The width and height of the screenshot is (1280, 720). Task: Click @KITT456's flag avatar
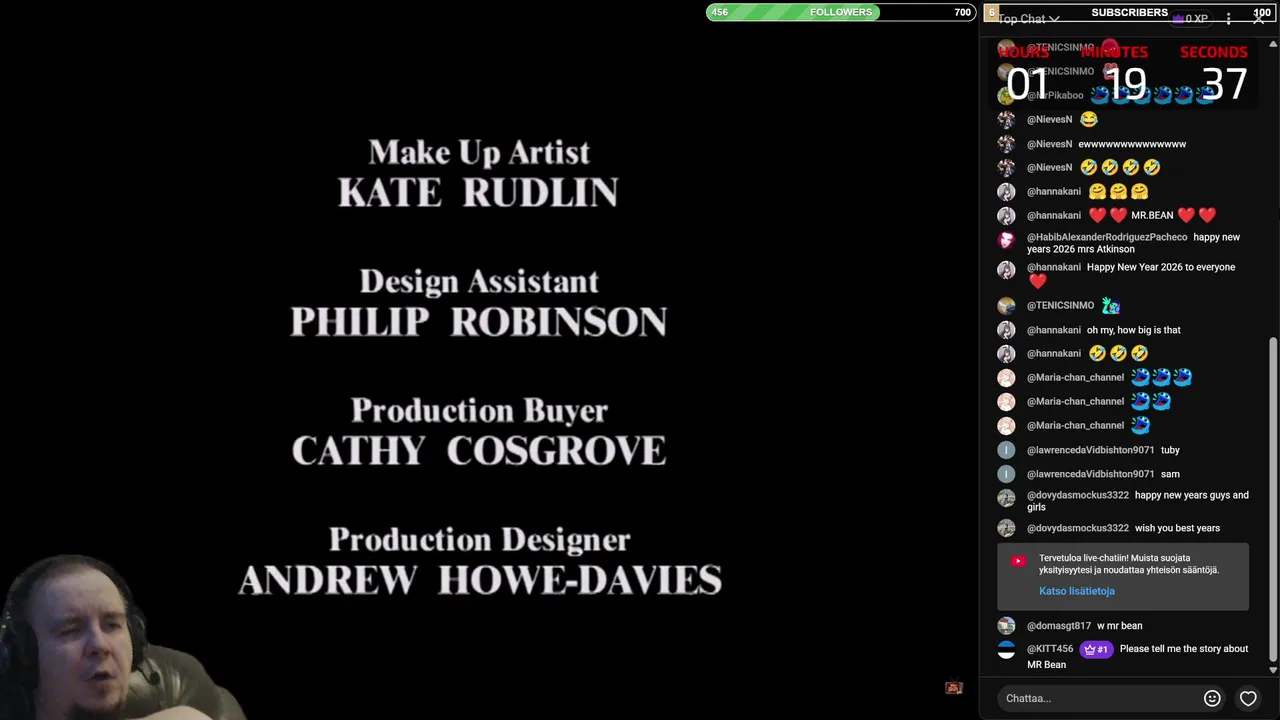pos(1006,649)
